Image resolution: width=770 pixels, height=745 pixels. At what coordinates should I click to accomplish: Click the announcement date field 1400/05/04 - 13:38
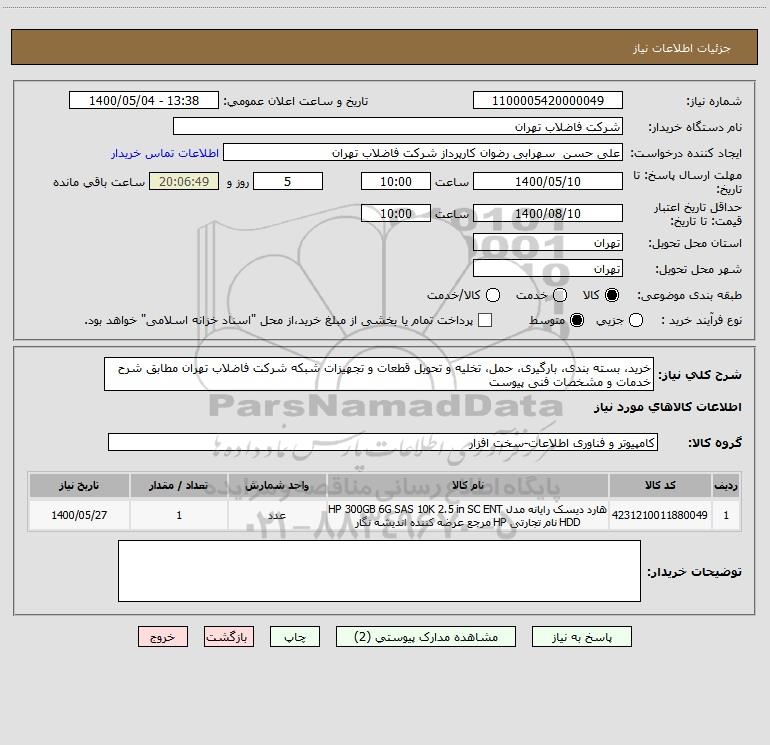point(144,101)
